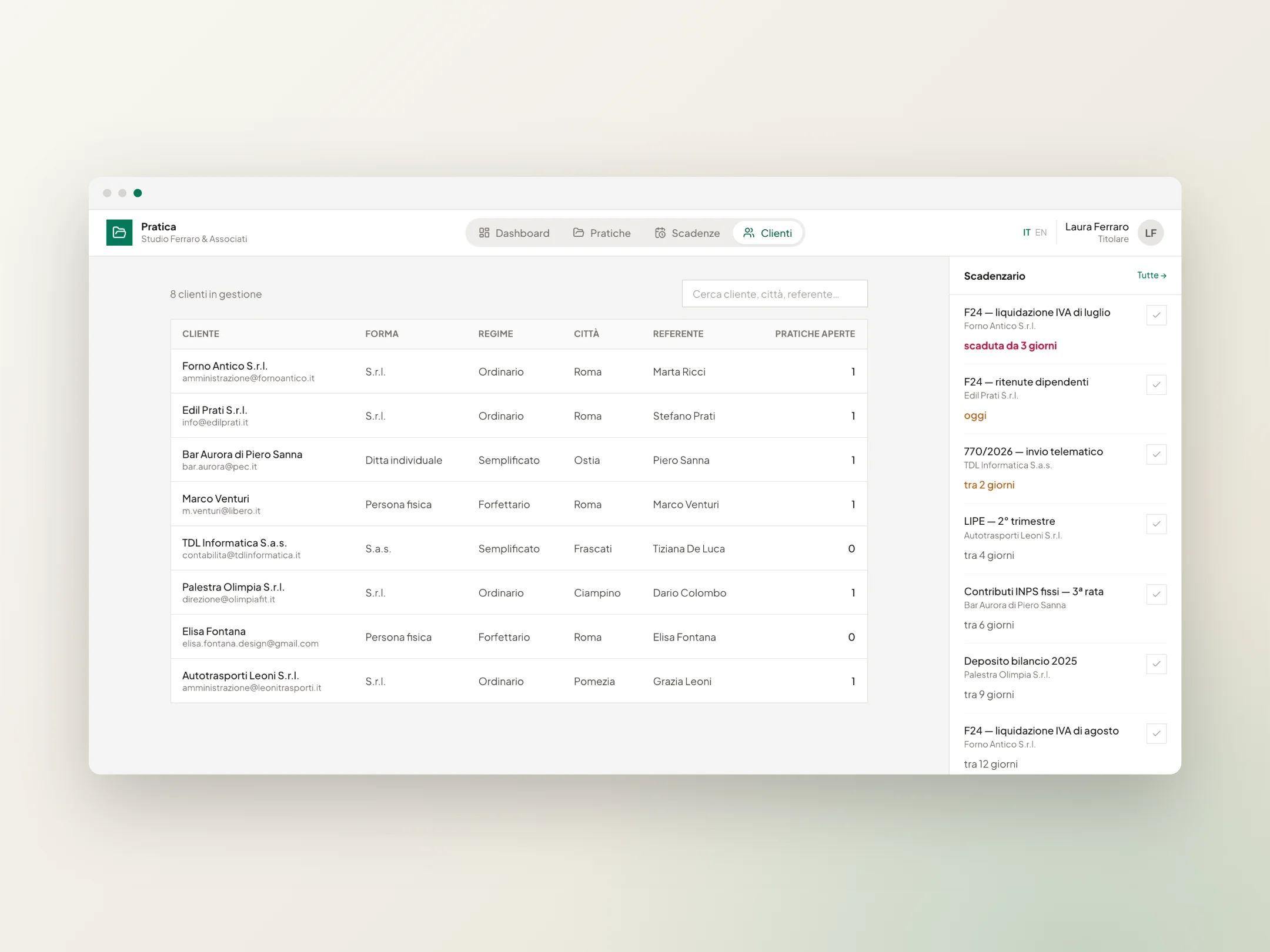Tick the LIPE 2° trimestre checkbox
The height and width of the screenshot is (952, 1270).
point(1156,524)
